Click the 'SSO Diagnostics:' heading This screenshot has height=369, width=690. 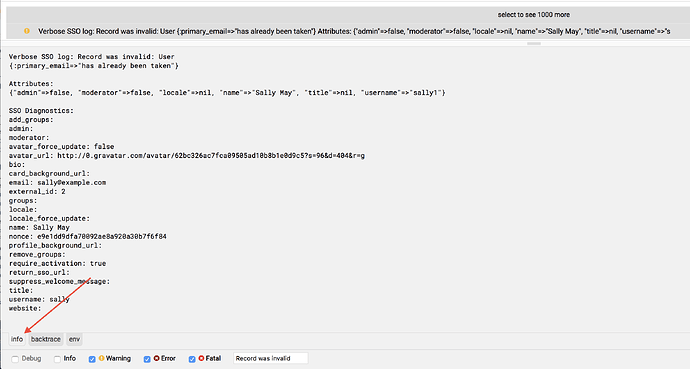pos(41,110)
